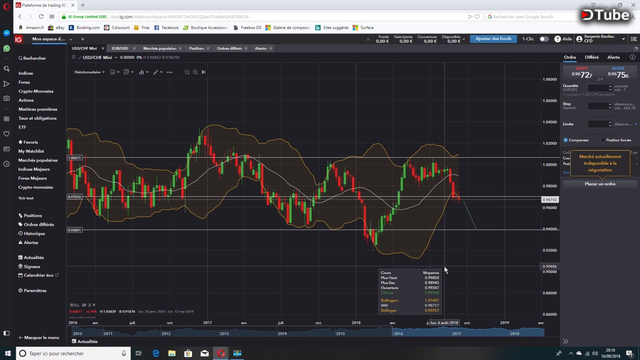Open WhatsApp in Opera sidebar
This screenshot has height=360, width=640.
[x=7, y=48]
